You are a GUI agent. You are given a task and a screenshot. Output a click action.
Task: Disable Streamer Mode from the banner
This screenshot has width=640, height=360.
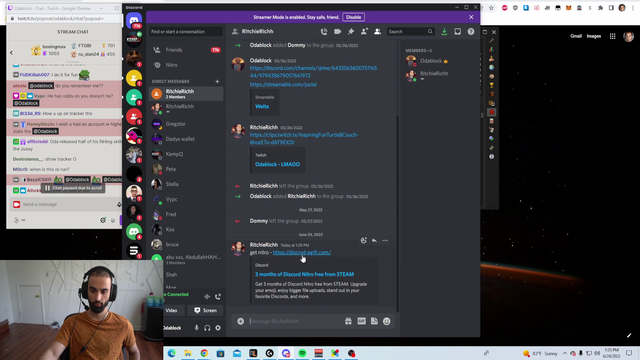[x=353, y=17]
